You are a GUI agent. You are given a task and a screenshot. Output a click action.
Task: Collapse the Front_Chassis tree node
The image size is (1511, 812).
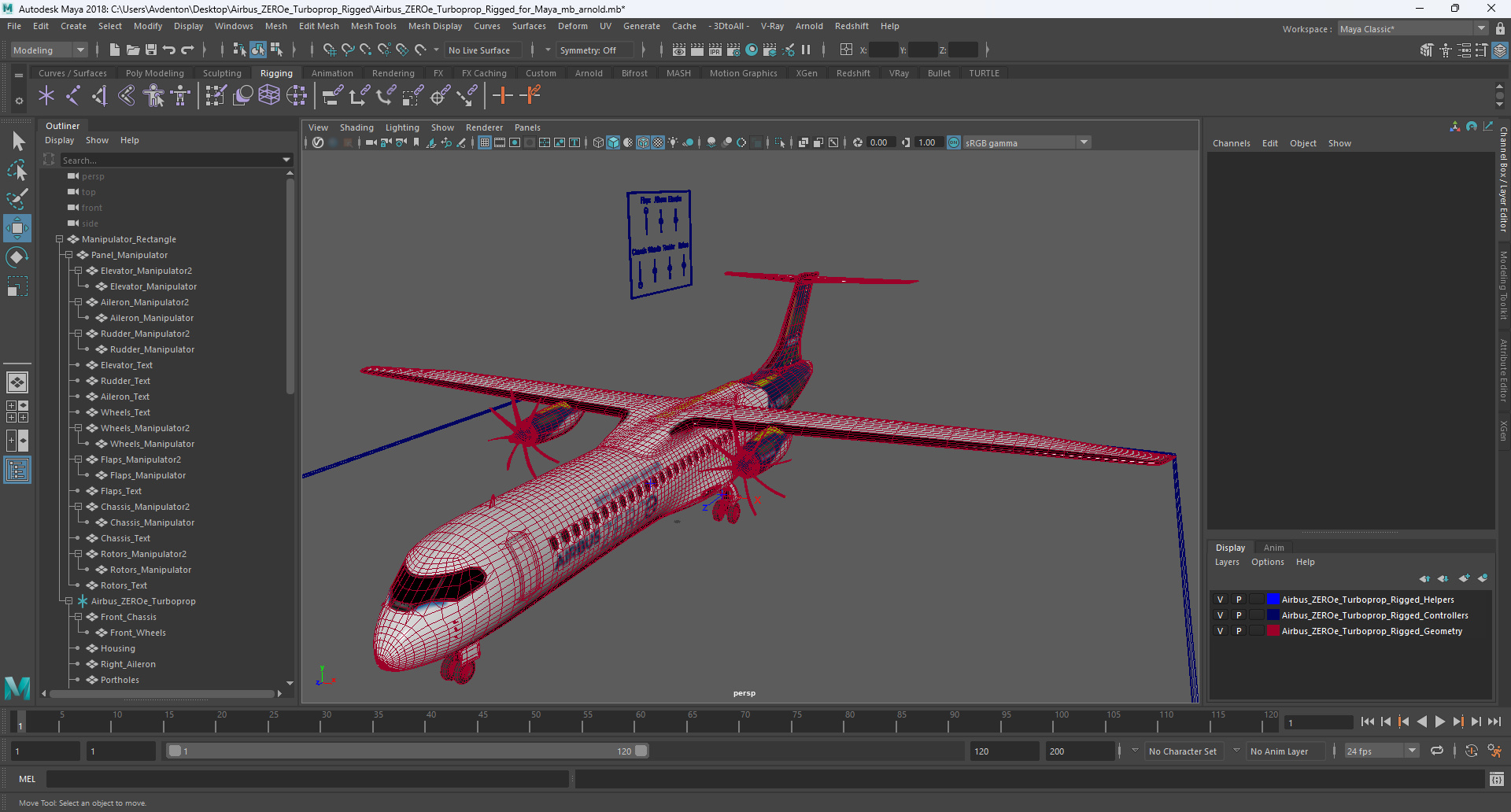[78, 617]
